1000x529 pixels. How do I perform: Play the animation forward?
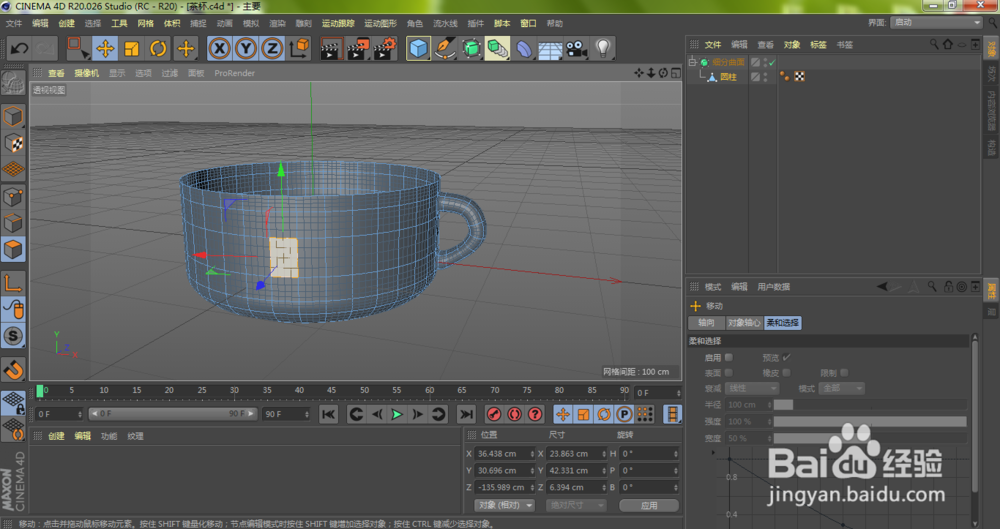397,414
